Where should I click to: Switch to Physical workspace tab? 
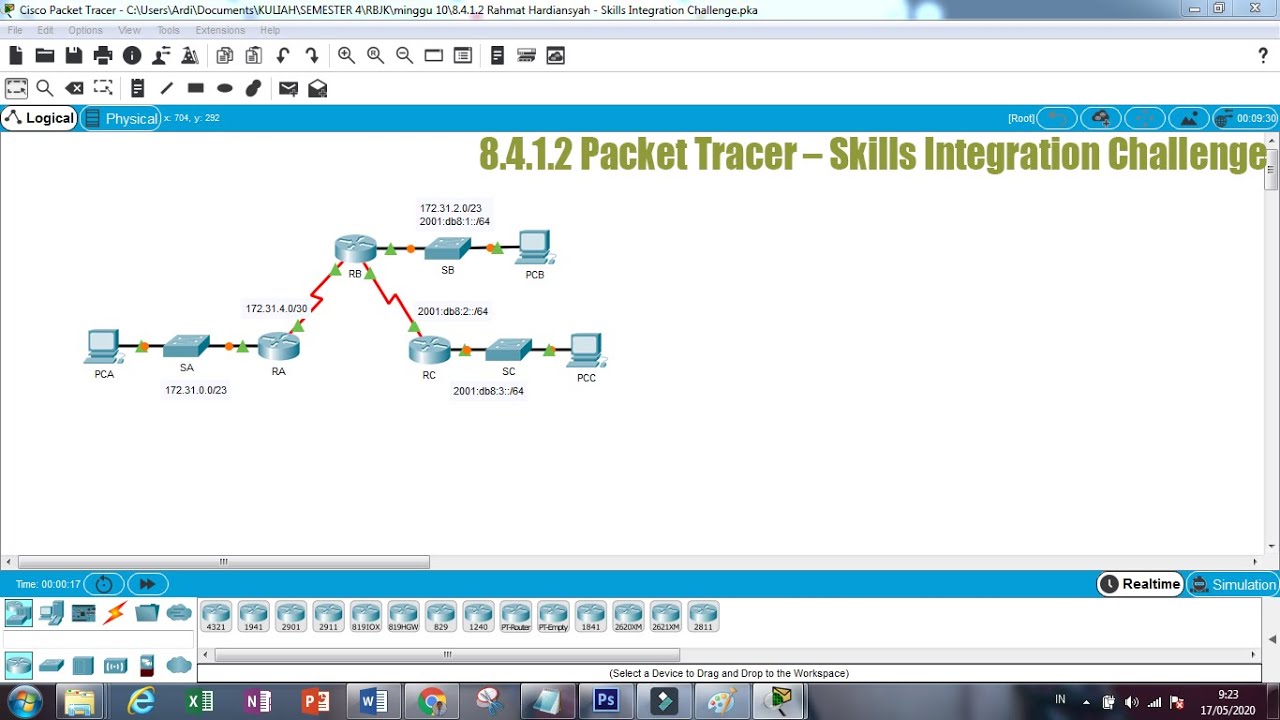pos(121,118)
